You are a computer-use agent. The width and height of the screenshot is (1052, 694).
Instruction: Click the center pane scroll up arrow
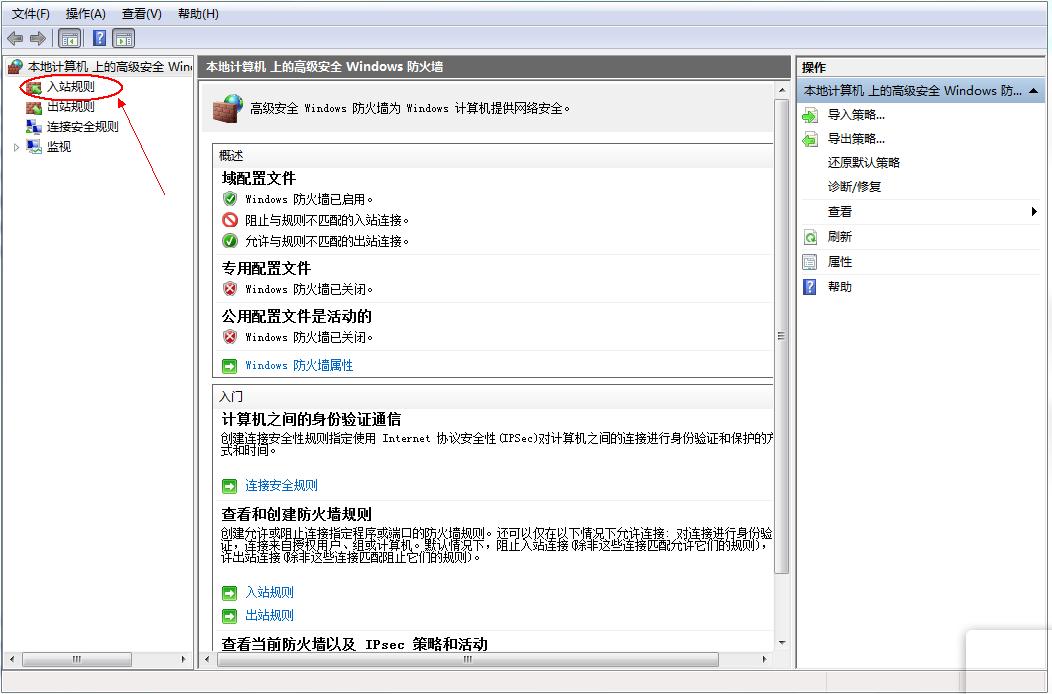782,90
